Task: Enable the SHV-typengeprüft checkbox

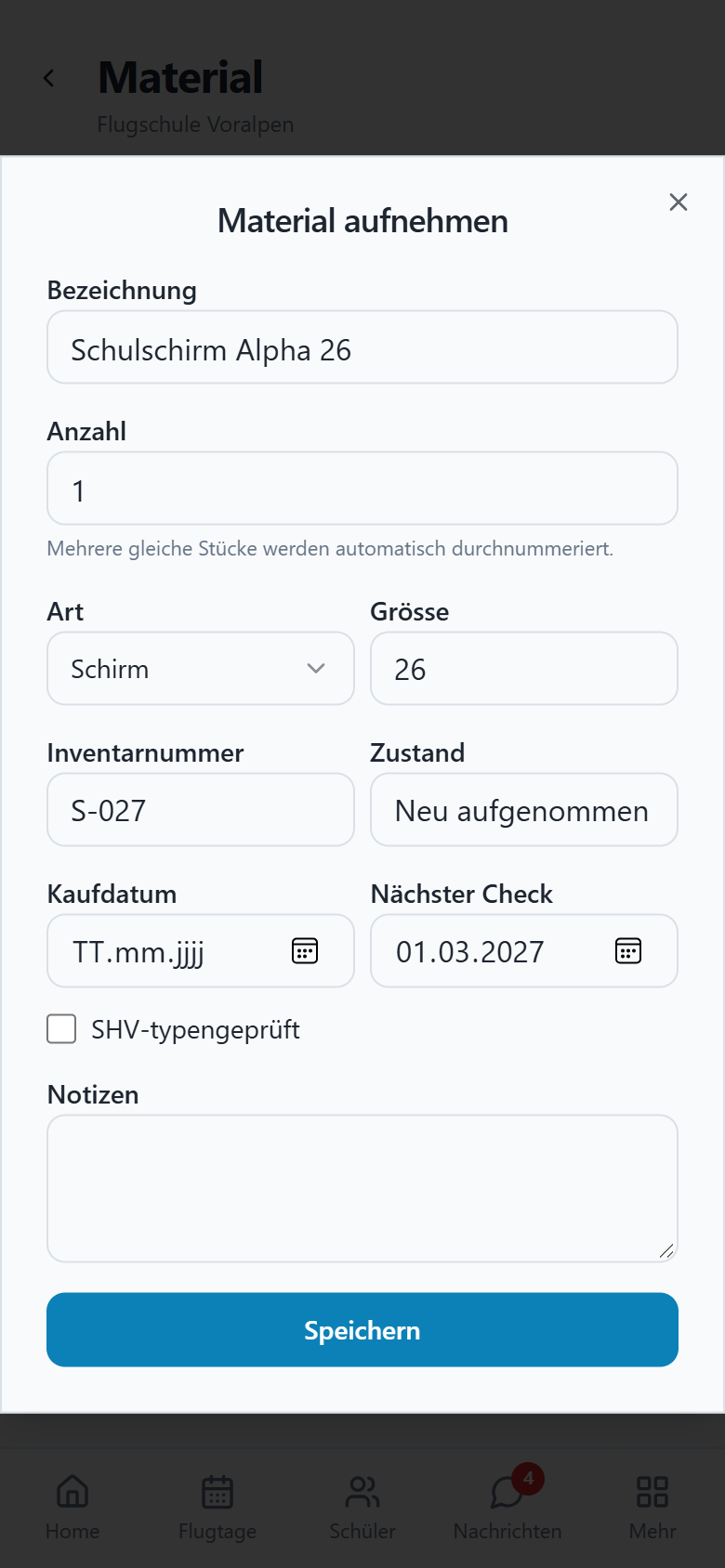Action: pyautogui.click(x=61, y=1029)
